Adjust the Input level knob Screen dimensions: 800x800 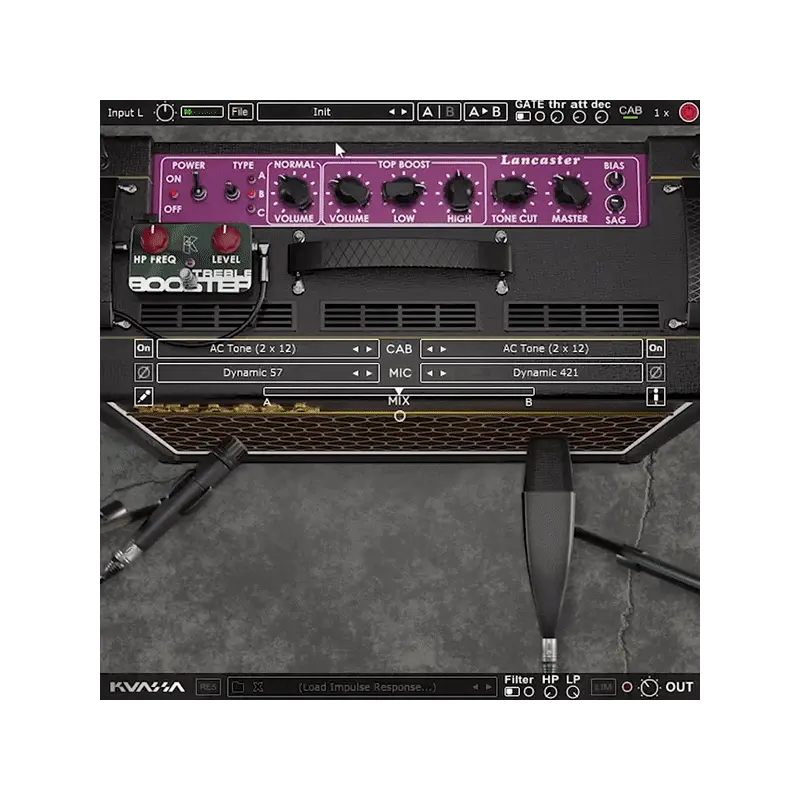tap(164, 112)
